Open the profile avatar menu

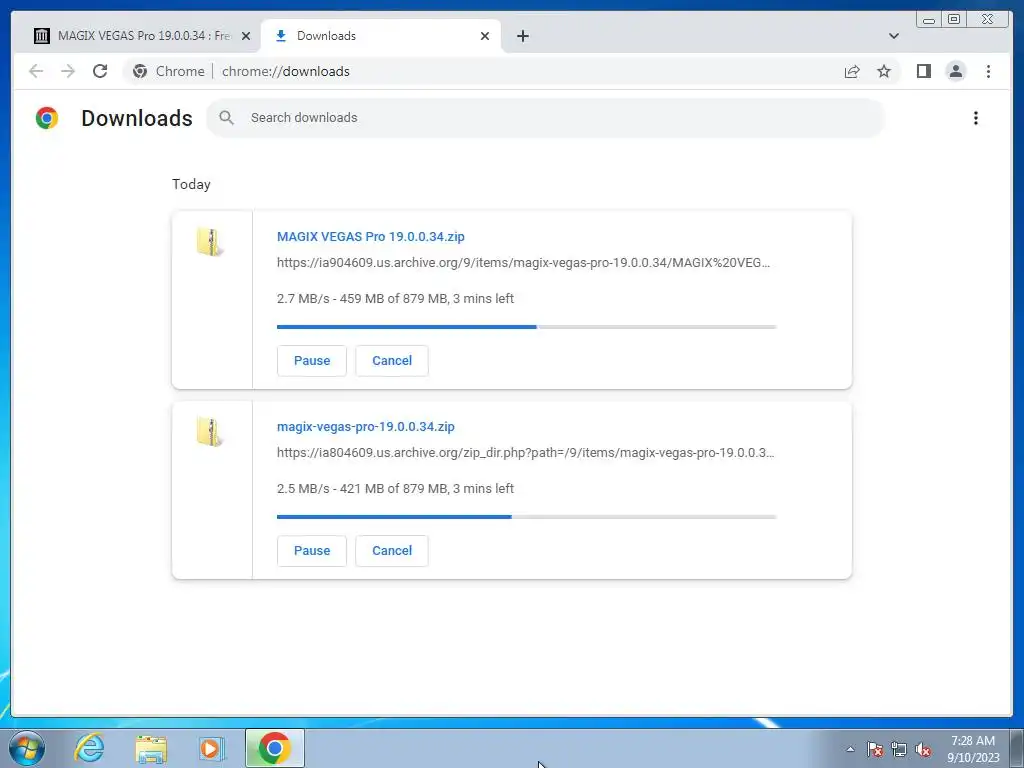[x=955, y=71]
